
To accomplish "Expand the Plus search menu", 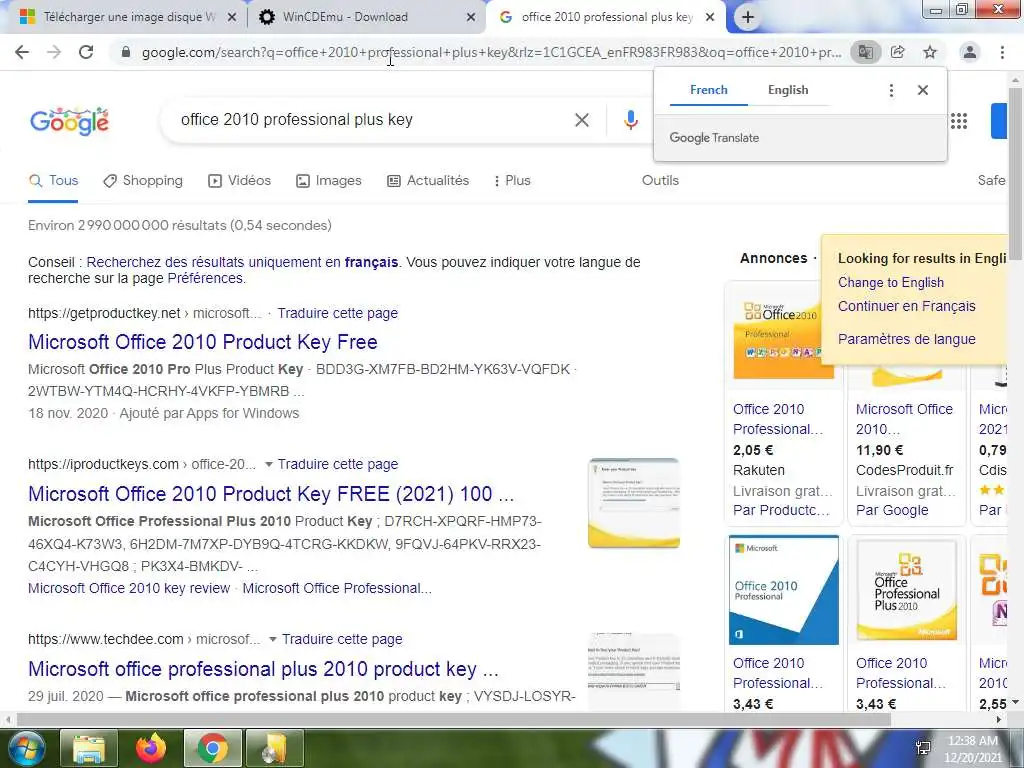I will tap(513, 181).
